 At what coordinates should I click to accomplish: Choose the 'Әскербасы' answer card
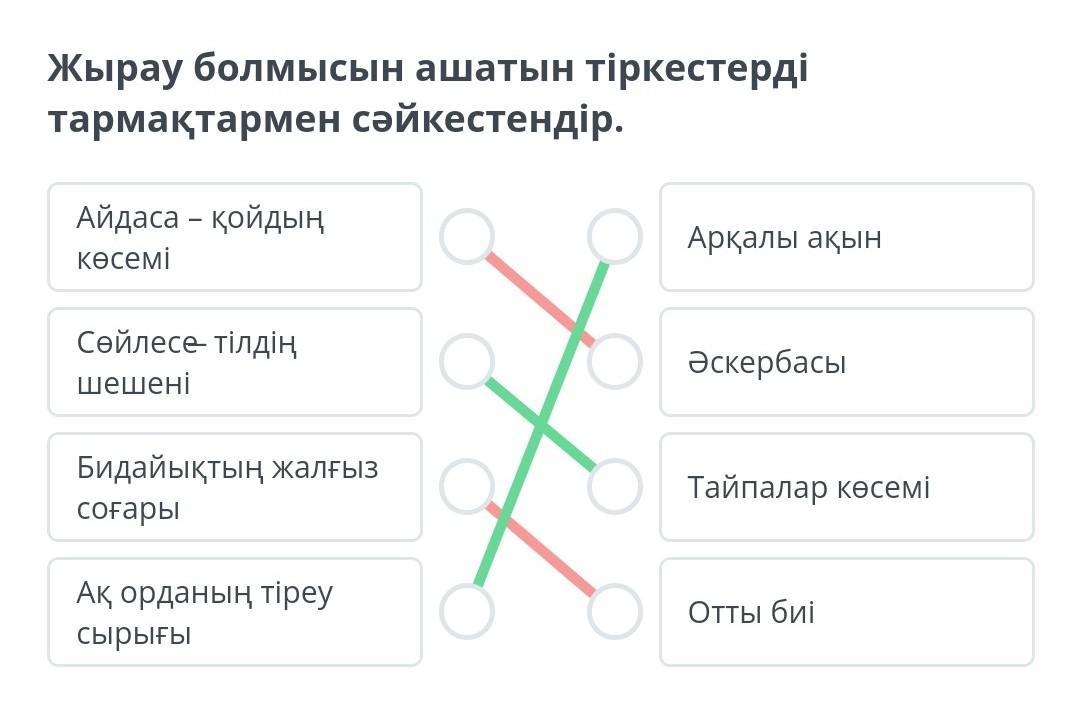(x=846, y=362)
